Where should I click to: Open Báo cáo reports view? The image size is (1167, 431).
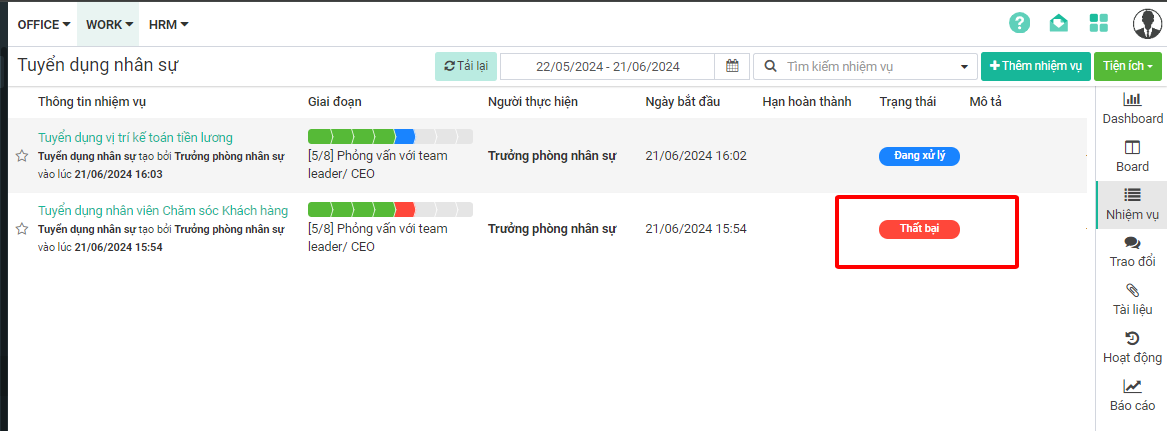coord(1132,395)
